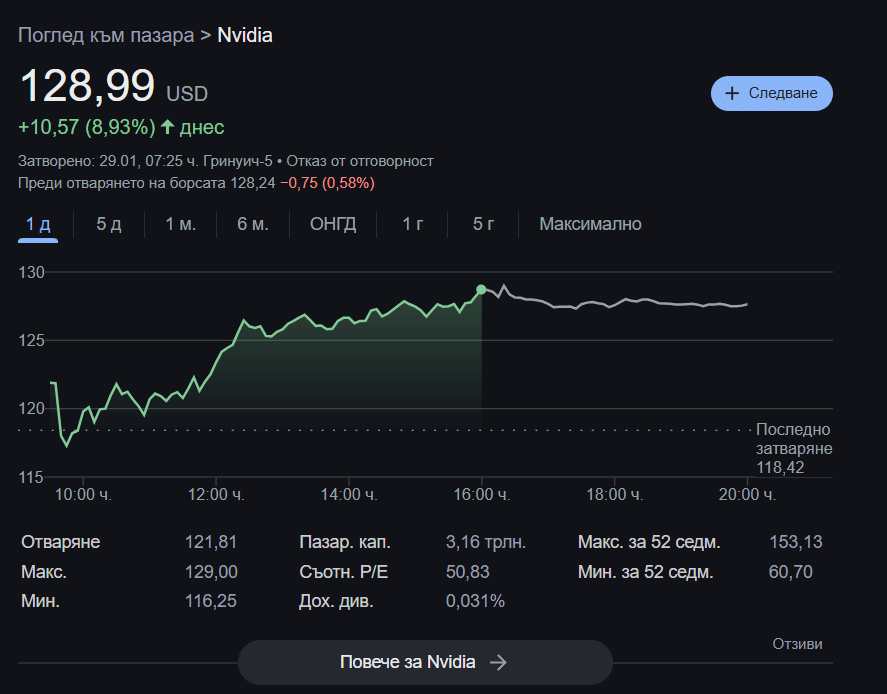Image resolution: width=887 pixels, height=694 pixels.
Task: Select the 1 г range tab
Action: tap(412, 224)
